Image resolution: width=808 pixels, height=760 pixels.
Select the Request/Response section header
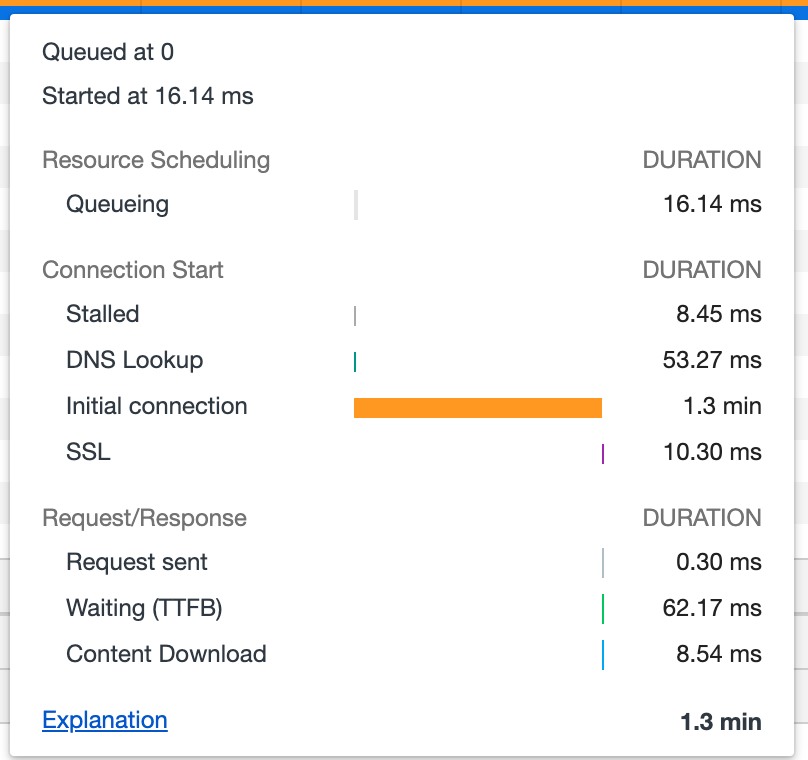click(x=144, y=518)
